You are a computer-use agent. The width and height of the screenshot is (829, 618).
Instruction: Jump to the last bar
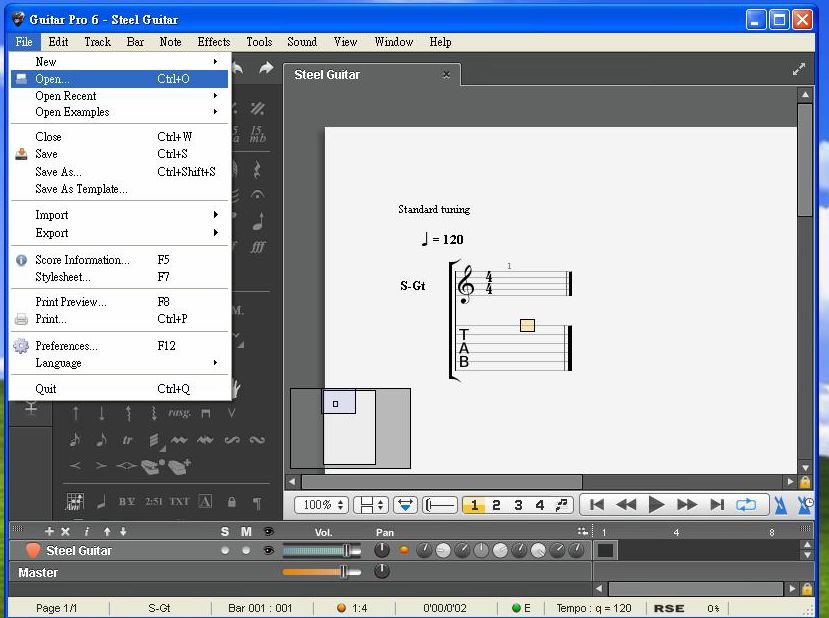pos(717,505)
